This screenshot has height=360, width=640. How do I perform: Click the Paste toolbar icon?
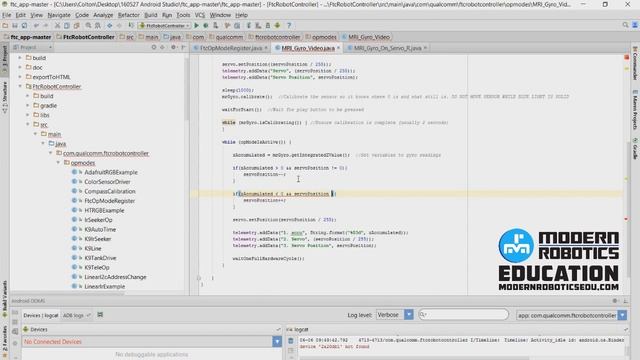76,25
